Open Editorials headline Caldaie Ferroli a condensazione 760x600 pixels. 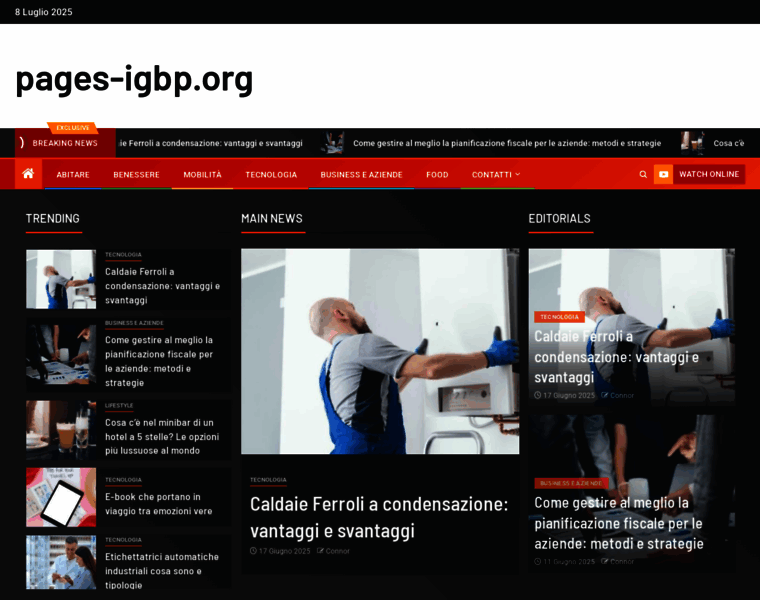coord(617,357)
